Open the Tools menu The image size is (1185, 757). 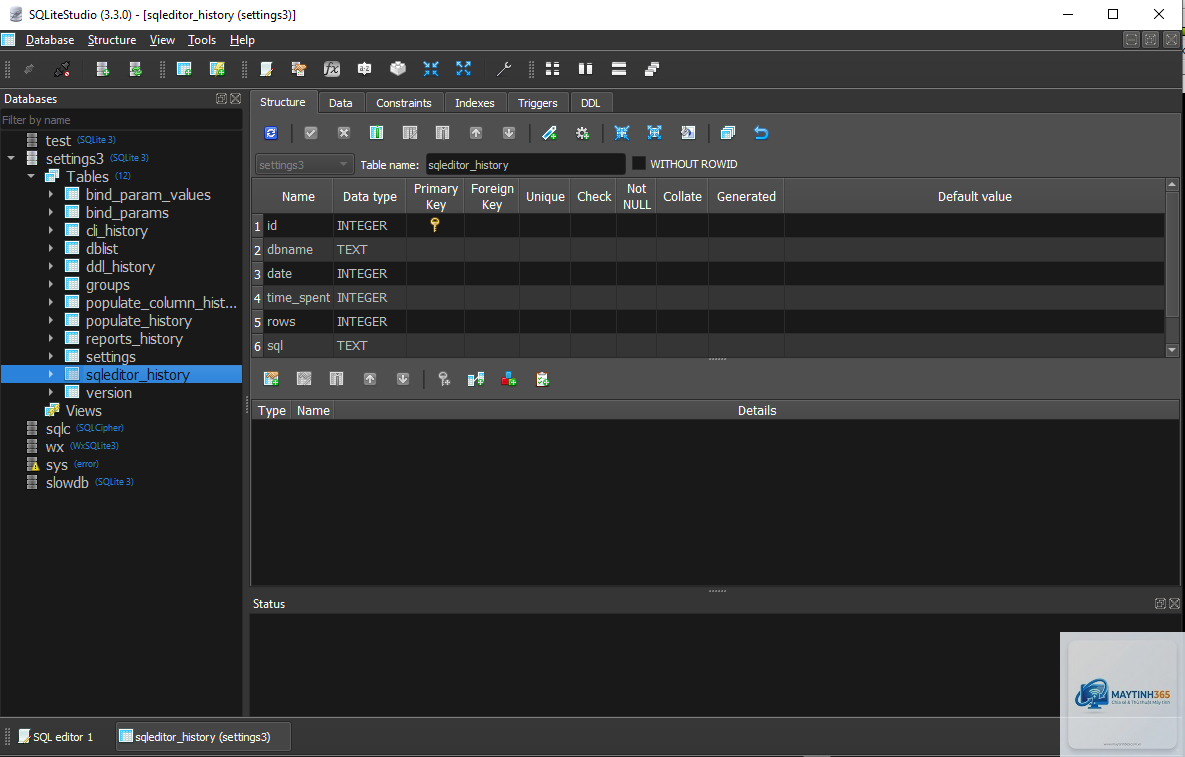pyautogui.click(x=202, y=40)
